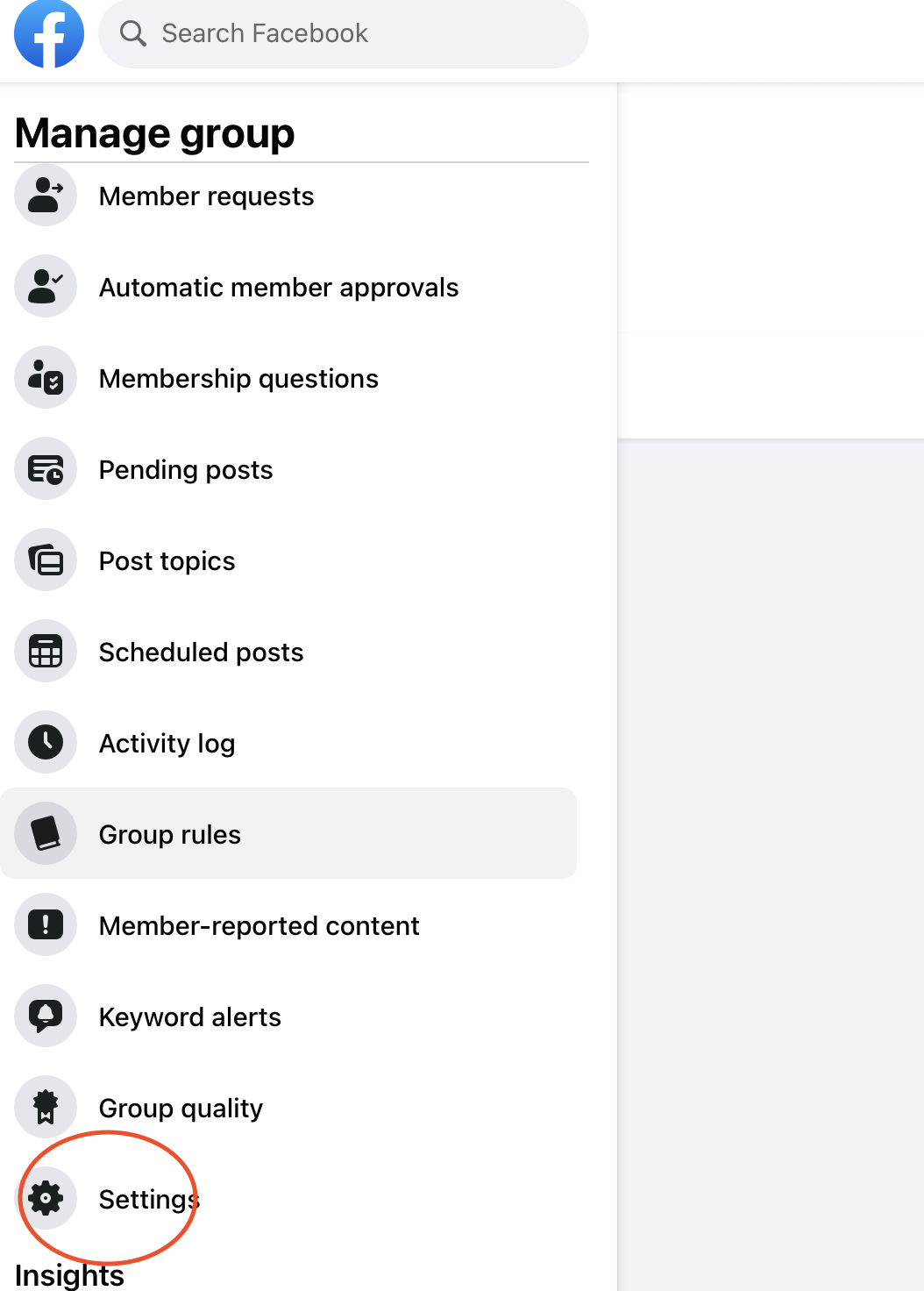Viewport: 924px width, 1291px height.
Task: Select the Group rules menu entry
Action: point(288,833)
